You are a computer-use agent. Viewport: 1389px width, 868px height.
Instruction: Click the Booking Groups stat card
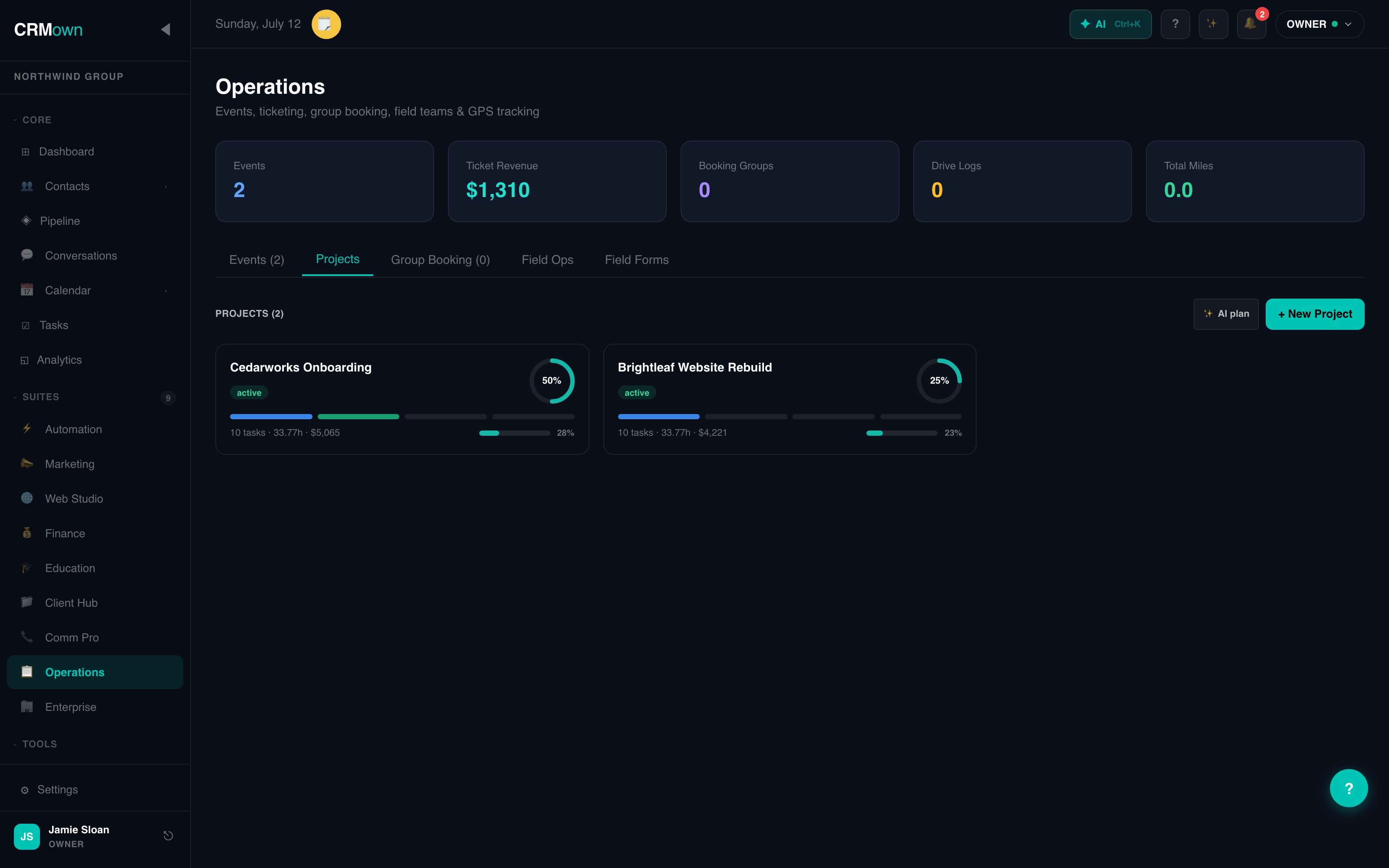pos(789,181)
